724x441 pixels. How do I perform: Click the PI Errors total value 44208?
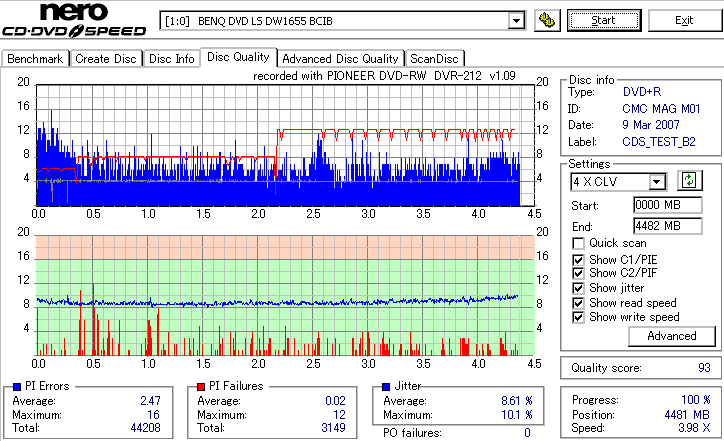pos(145,428)
